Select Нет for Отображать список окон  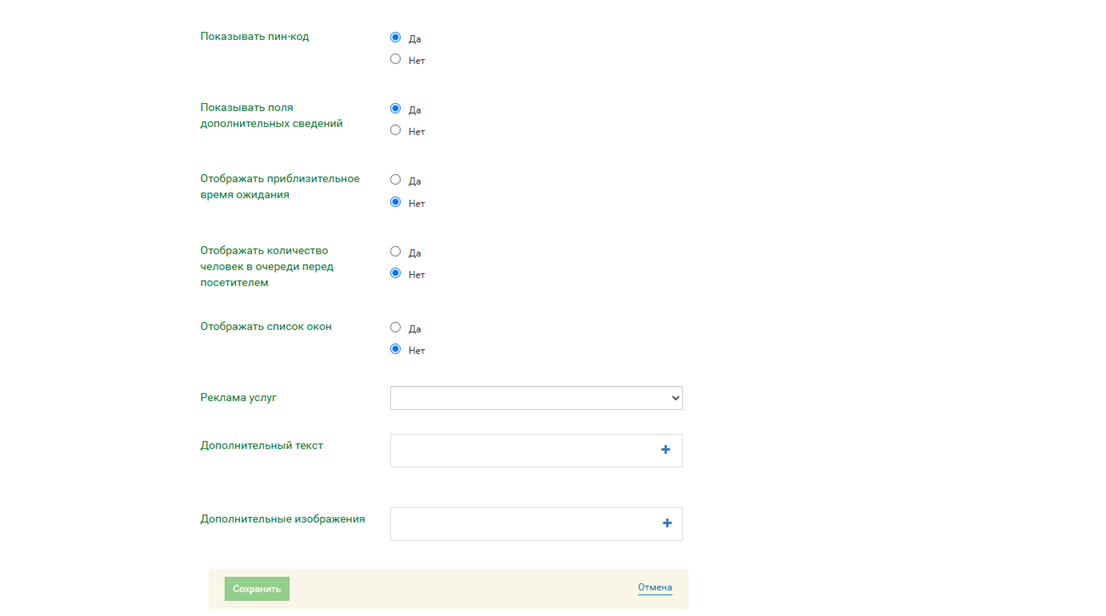[395, 349]
